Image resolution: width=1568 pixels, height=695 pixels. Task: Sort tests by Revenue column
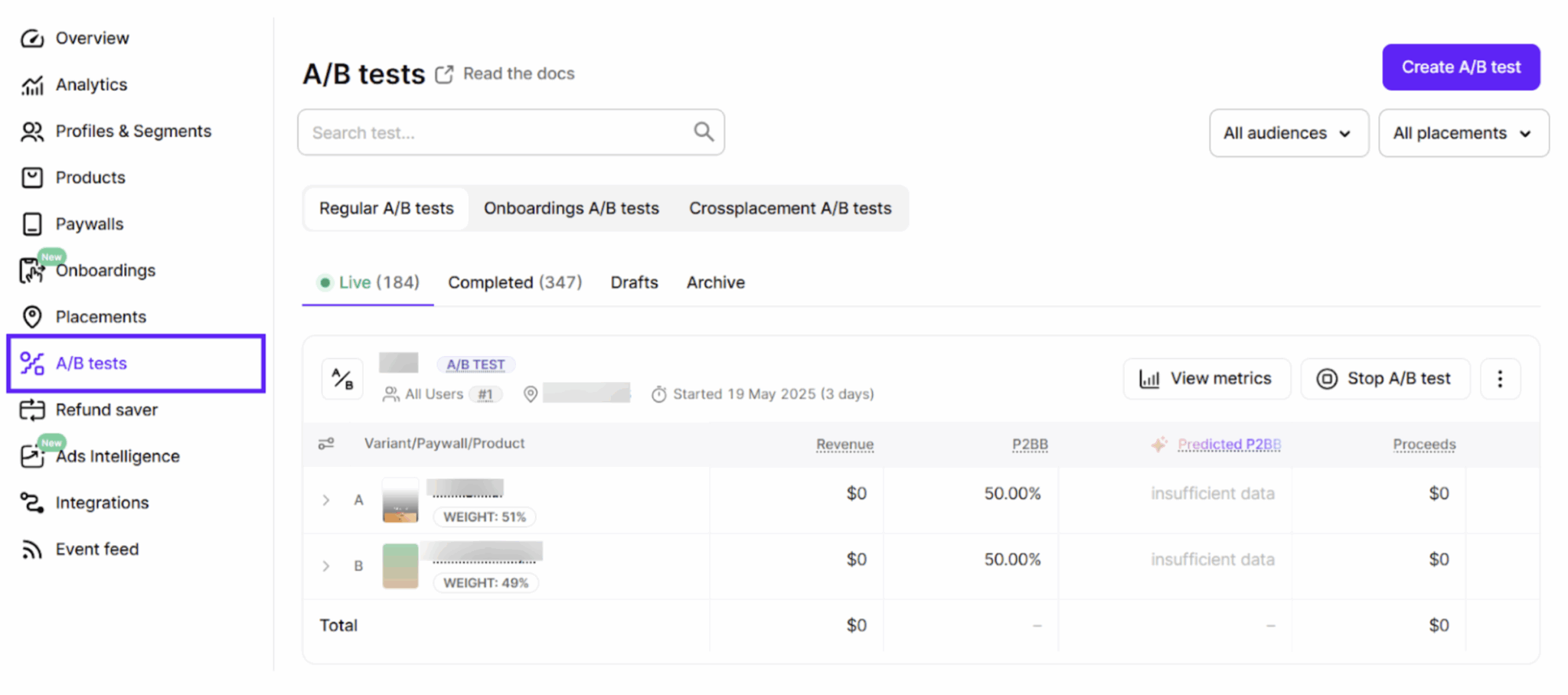(x=844, y=444)
